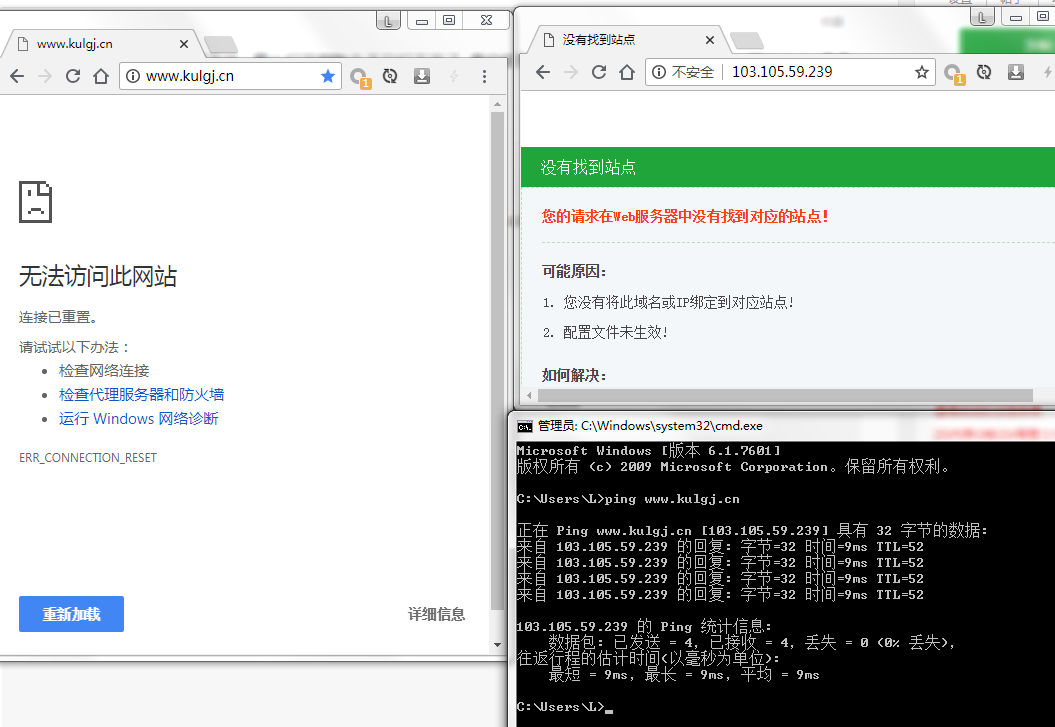1055x727 pixels.
Task: Click the refresh extension icon in right window
Action: tap(983, 71)
